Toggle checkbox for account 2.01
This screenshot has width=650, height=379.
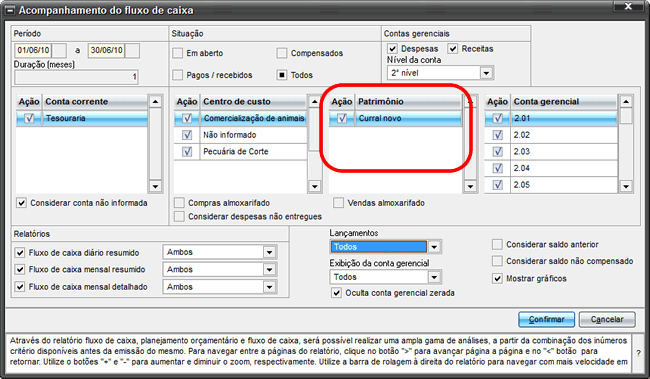click(497, 118)
